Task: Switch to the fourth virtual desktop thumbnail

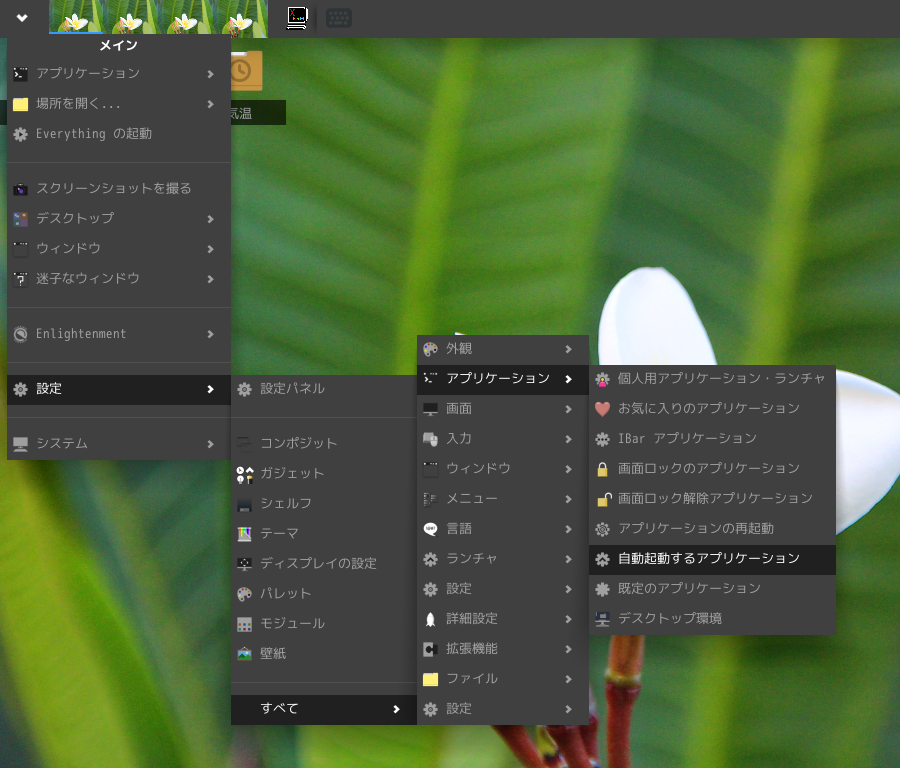Action: 241,17
